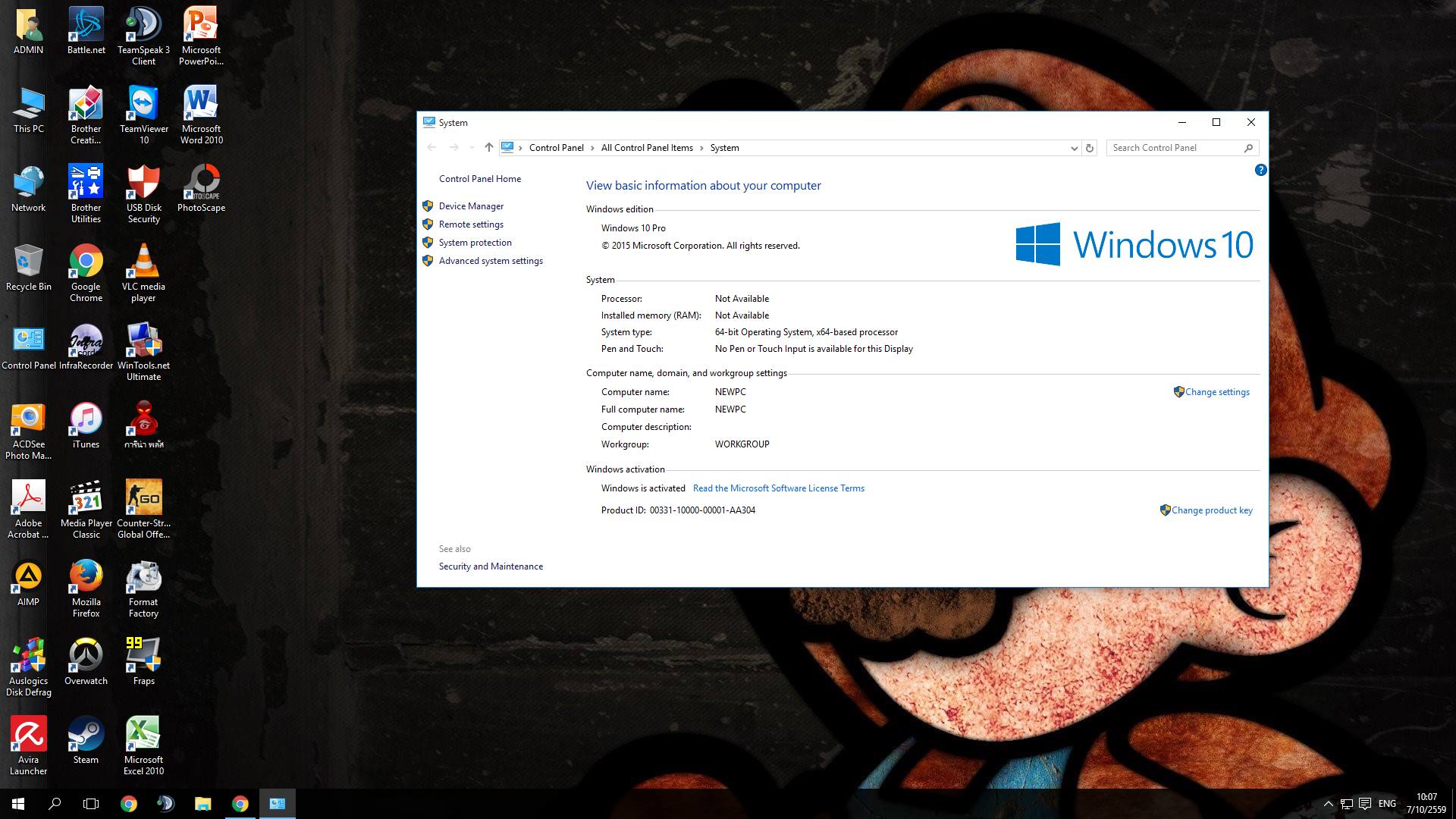Select All Control Panel Items breadcrumb
Image resolution: width=1456 pixels, height=819 pixels.
coord(646,148)
